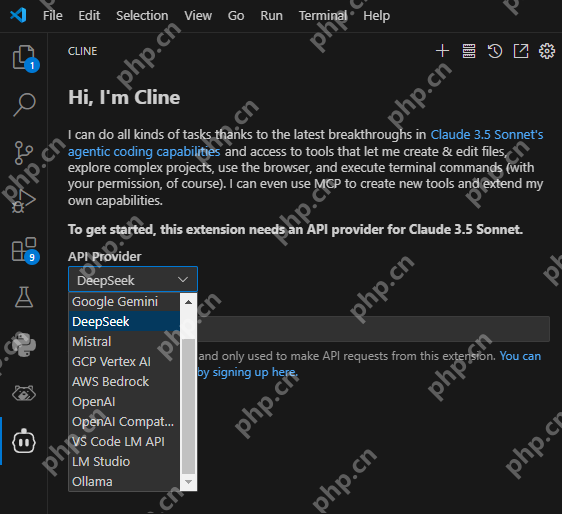Open the raccoon extension sidebar icon
The width and height of the screenshot is (562, 514).
point(24,393)
